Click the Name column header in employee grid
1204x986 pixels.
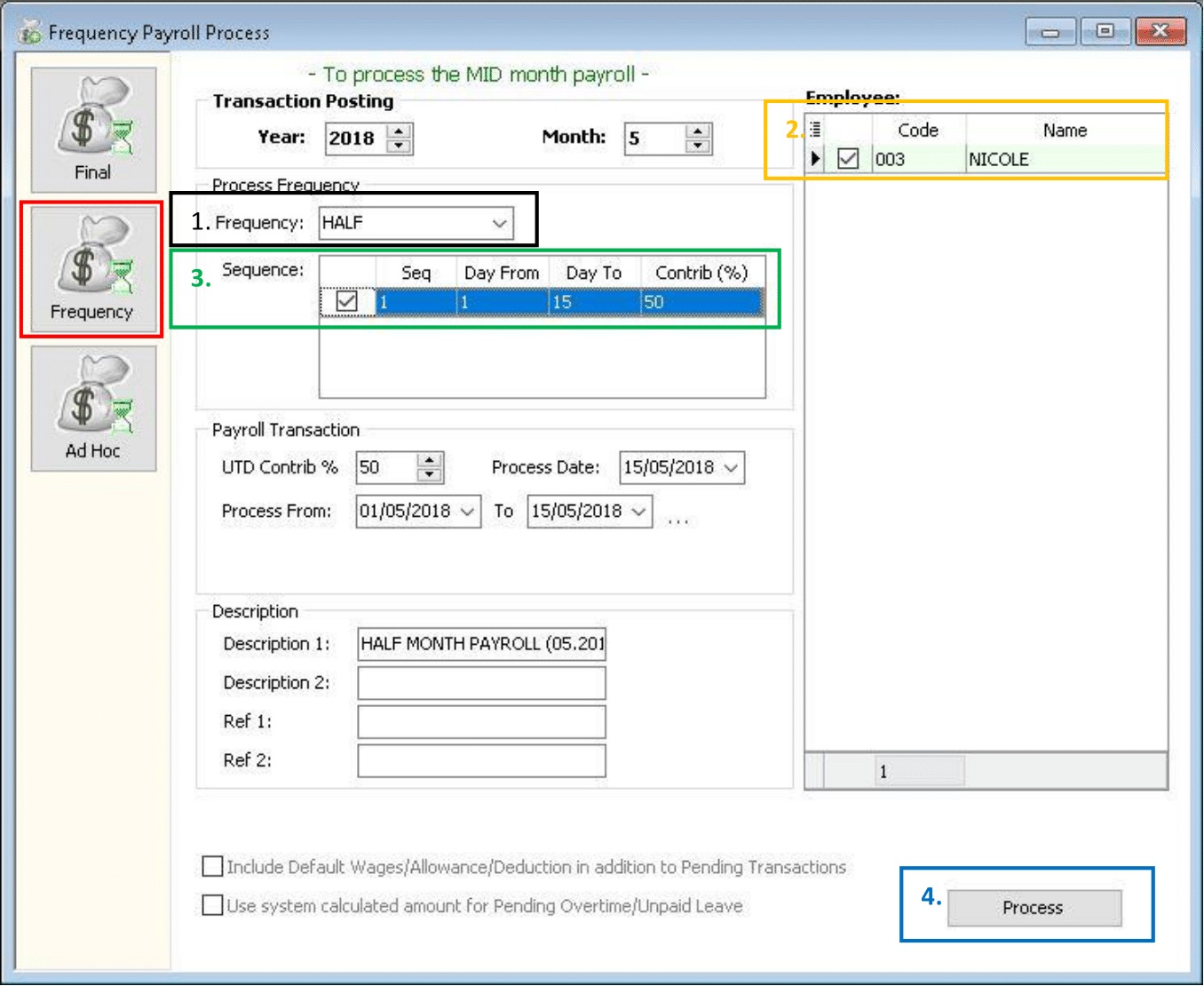[1065, 131]
